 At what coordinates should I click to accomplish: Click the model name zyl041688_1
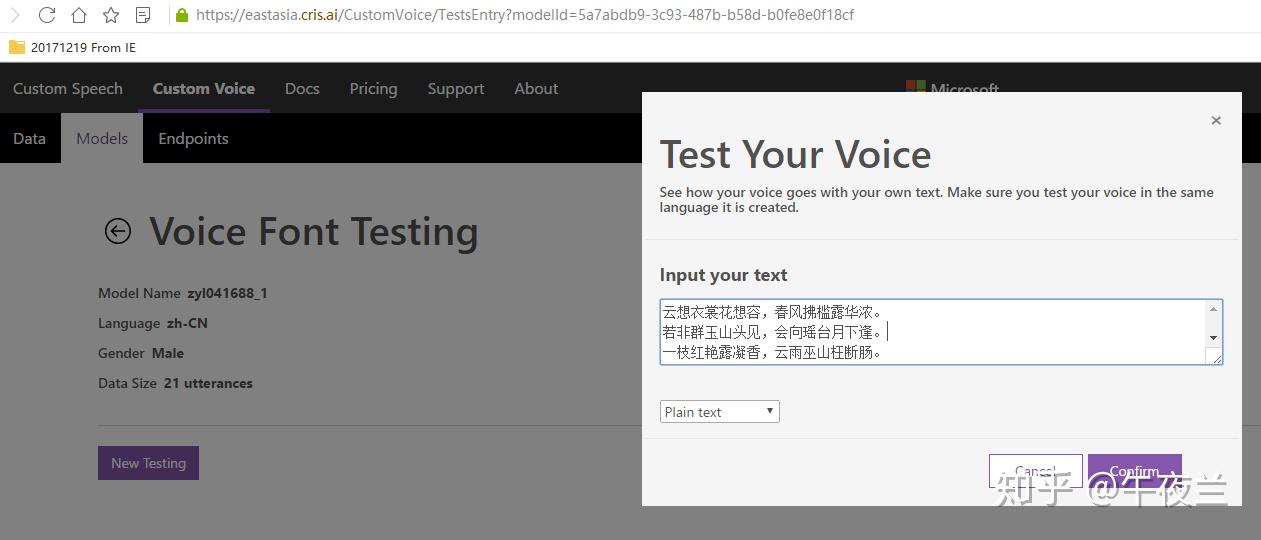pyautogui.click(x=227, y=293)
